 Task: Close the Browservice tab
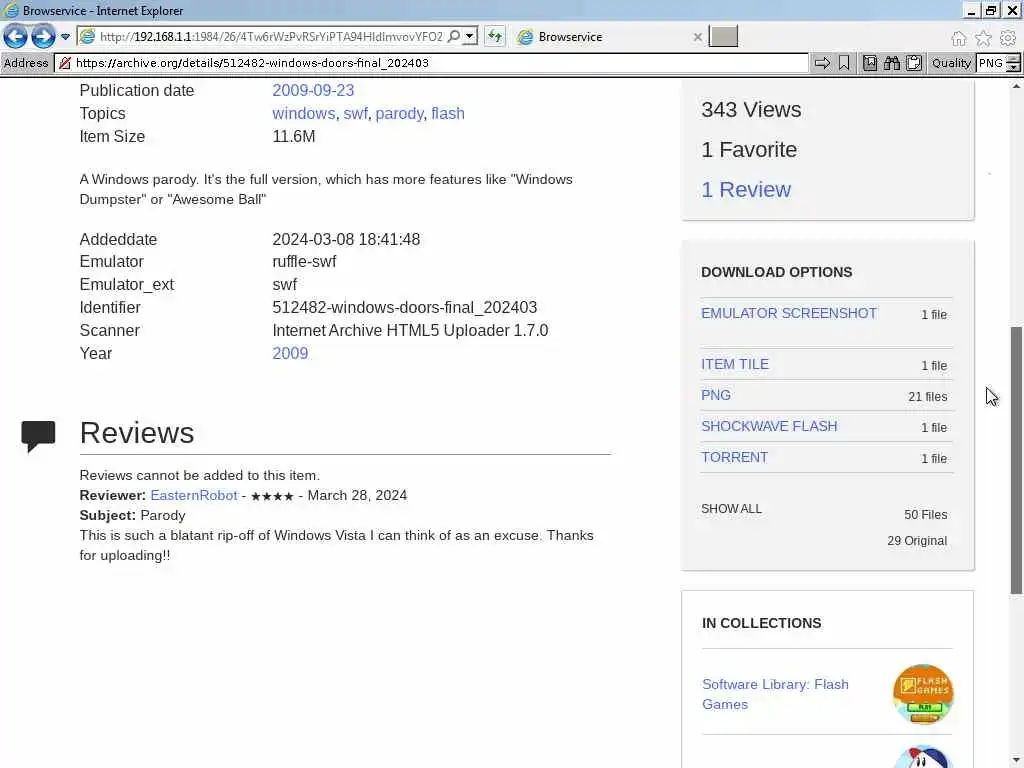(x=697, y=37)
